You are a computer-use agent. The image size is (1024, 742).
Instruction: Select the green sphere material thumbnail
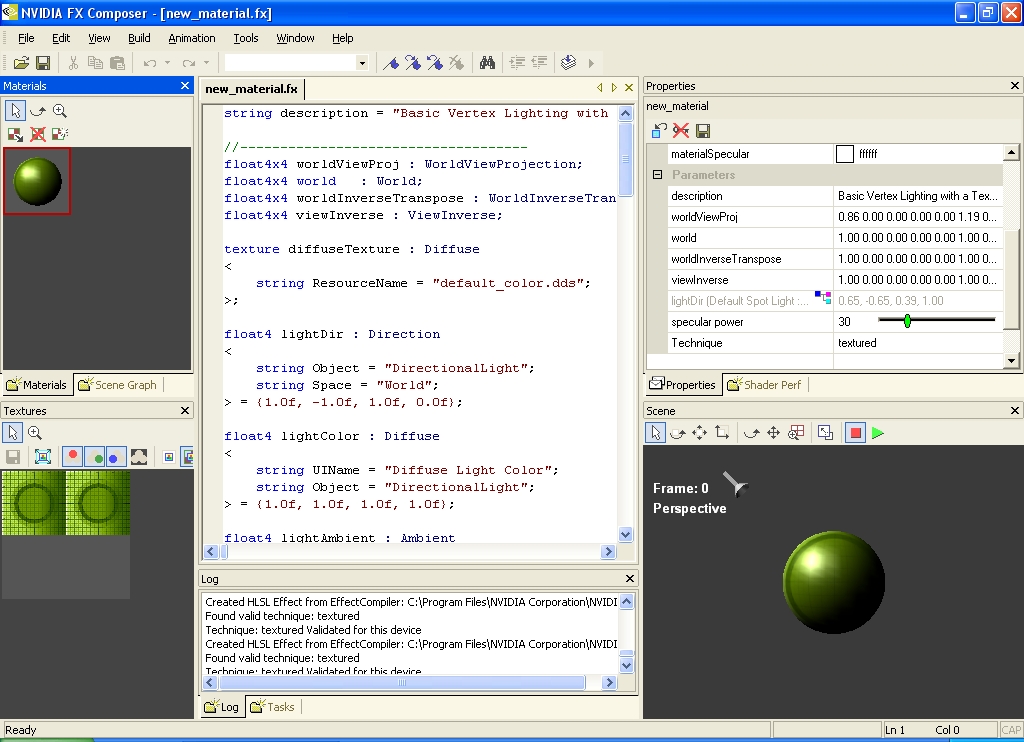click(37, 181)
